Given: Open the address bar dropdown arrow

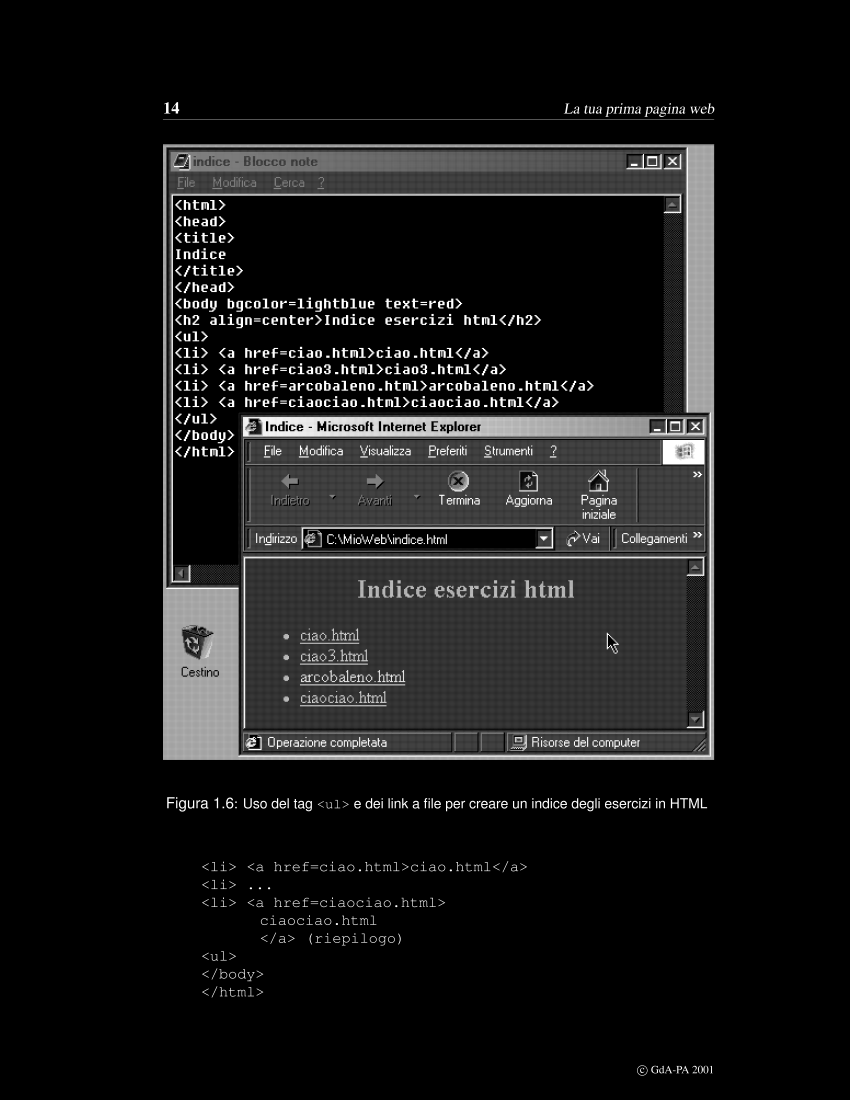Looking at the screenshot, I should point(544,539).
